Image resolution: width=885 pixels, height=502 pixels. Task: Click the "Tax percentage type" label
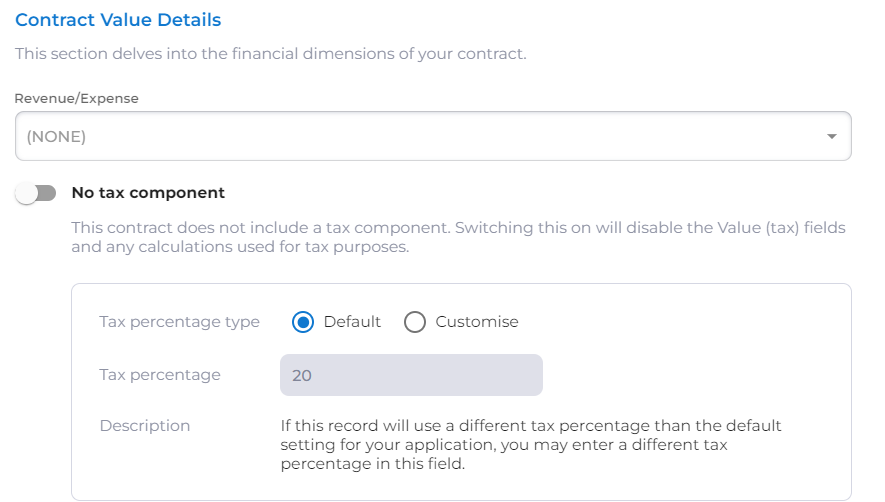pos(179,322)
